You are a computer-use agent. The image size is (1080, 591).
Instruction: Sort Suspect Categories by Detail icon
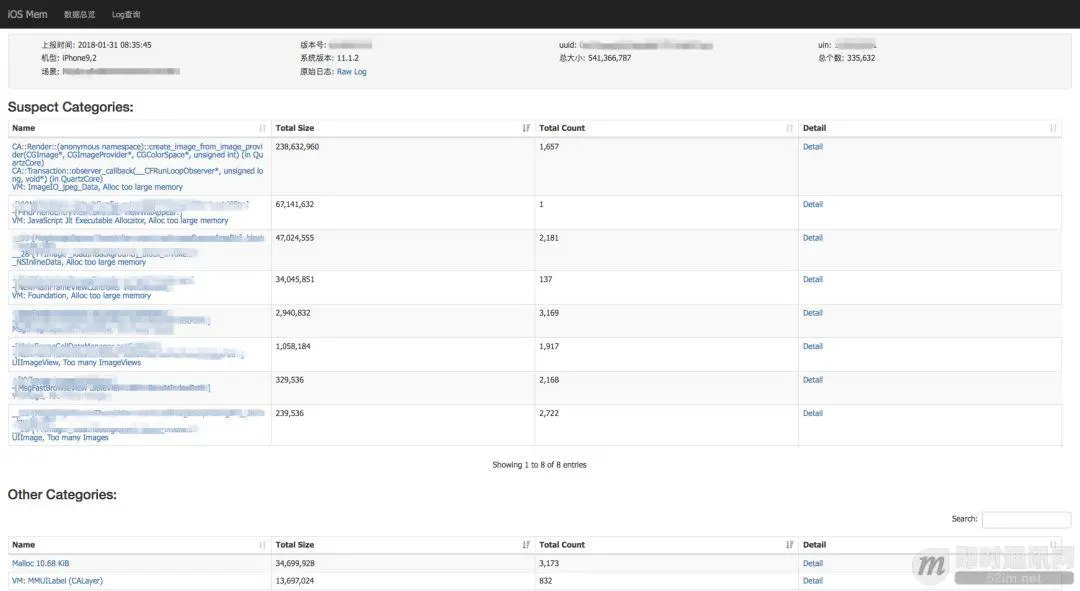(x=1053, y=128)
